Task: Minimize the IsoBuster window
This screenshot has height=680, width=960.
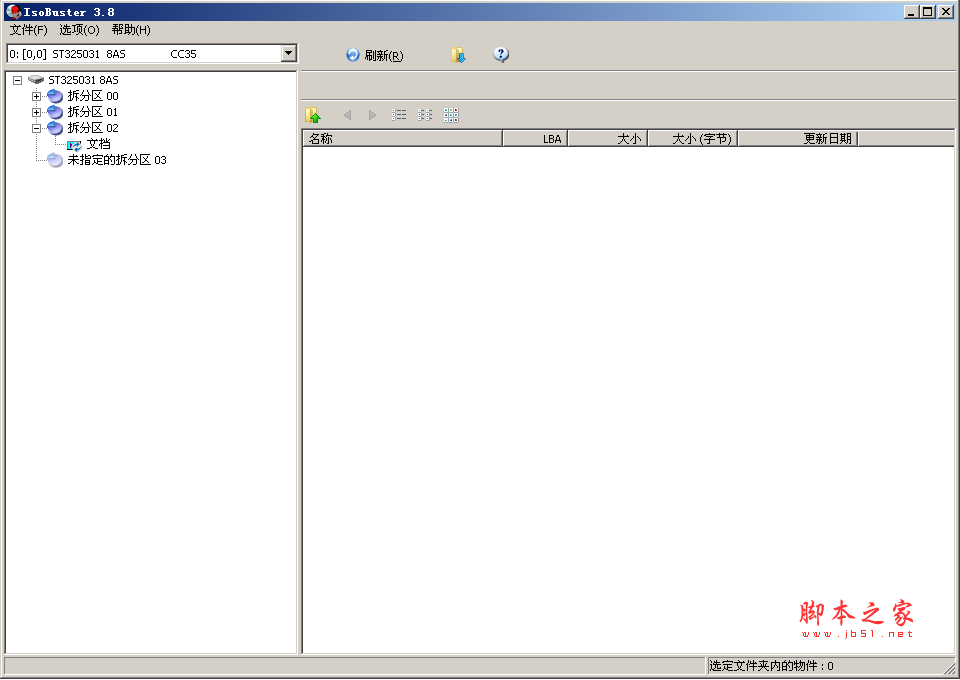Action: click(x=911, y=12)
